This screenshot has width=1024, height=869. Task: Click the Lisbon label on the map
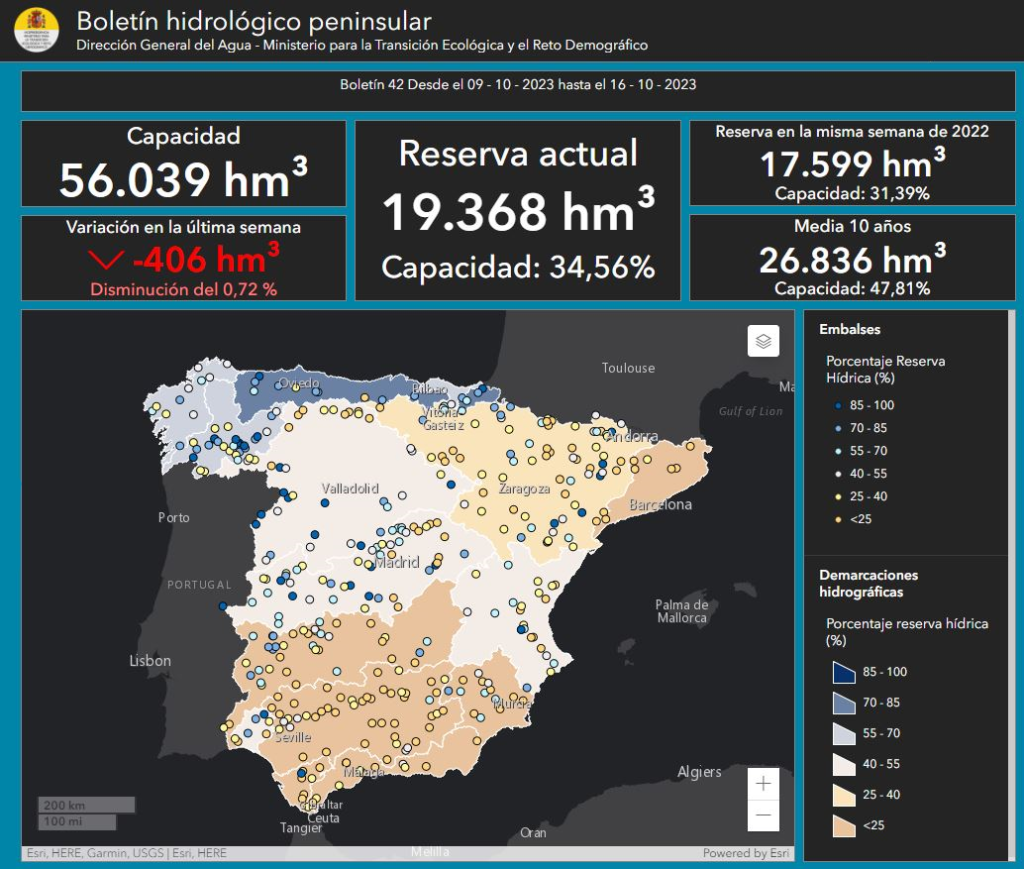(x=150, y=661)
